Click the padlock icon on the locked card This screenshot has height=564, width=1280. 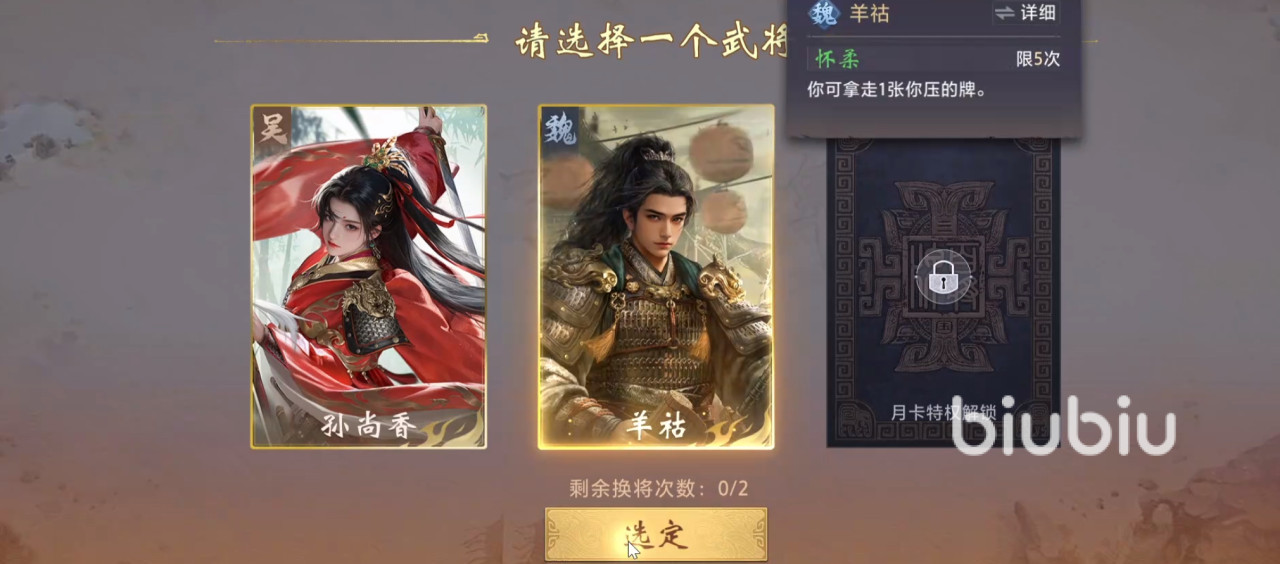[x=943, y=279]
